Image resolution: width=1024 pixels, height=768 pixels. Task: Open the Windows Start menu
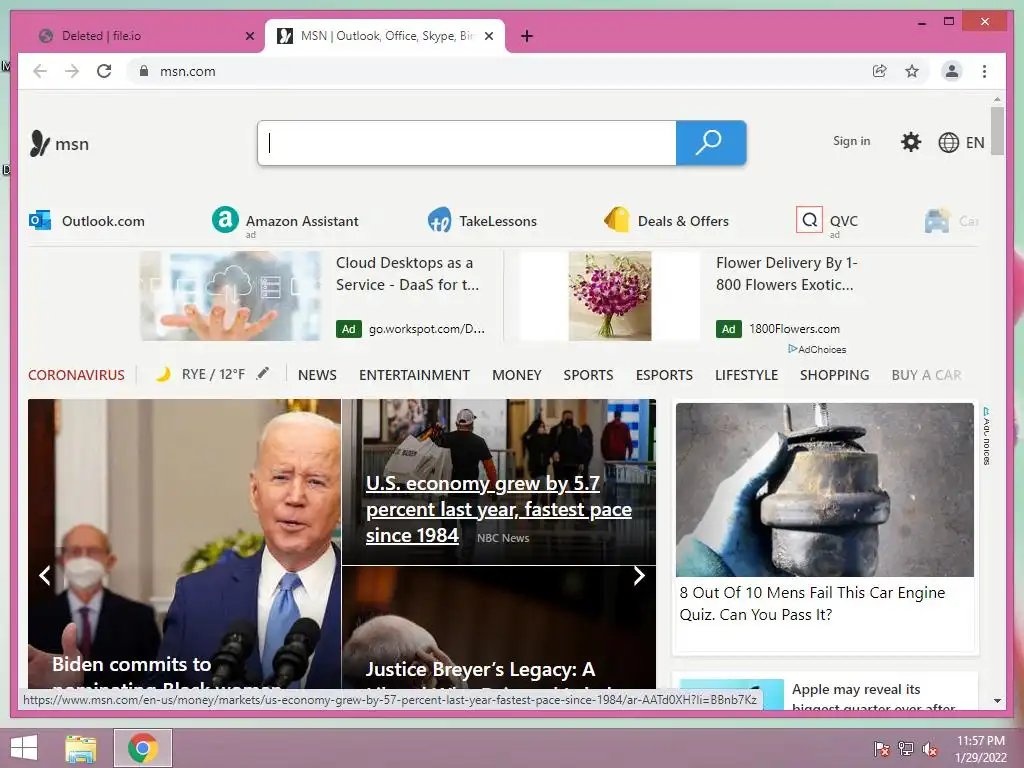(24, 748)
